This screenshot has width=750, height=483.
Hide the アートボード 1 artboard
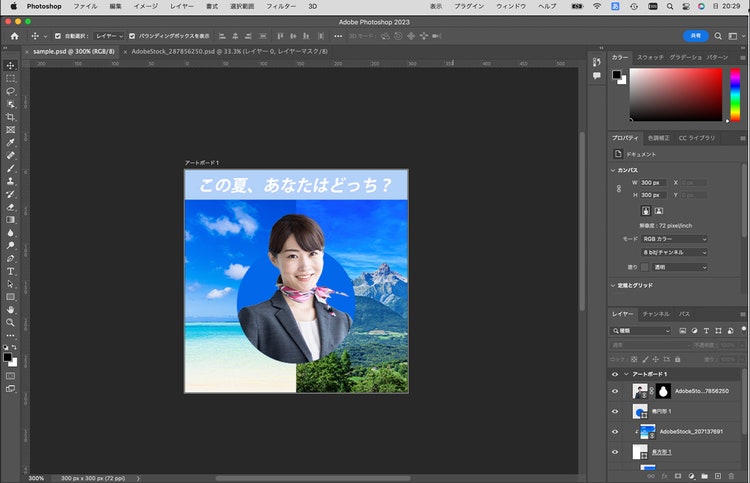tap(615, 374)
